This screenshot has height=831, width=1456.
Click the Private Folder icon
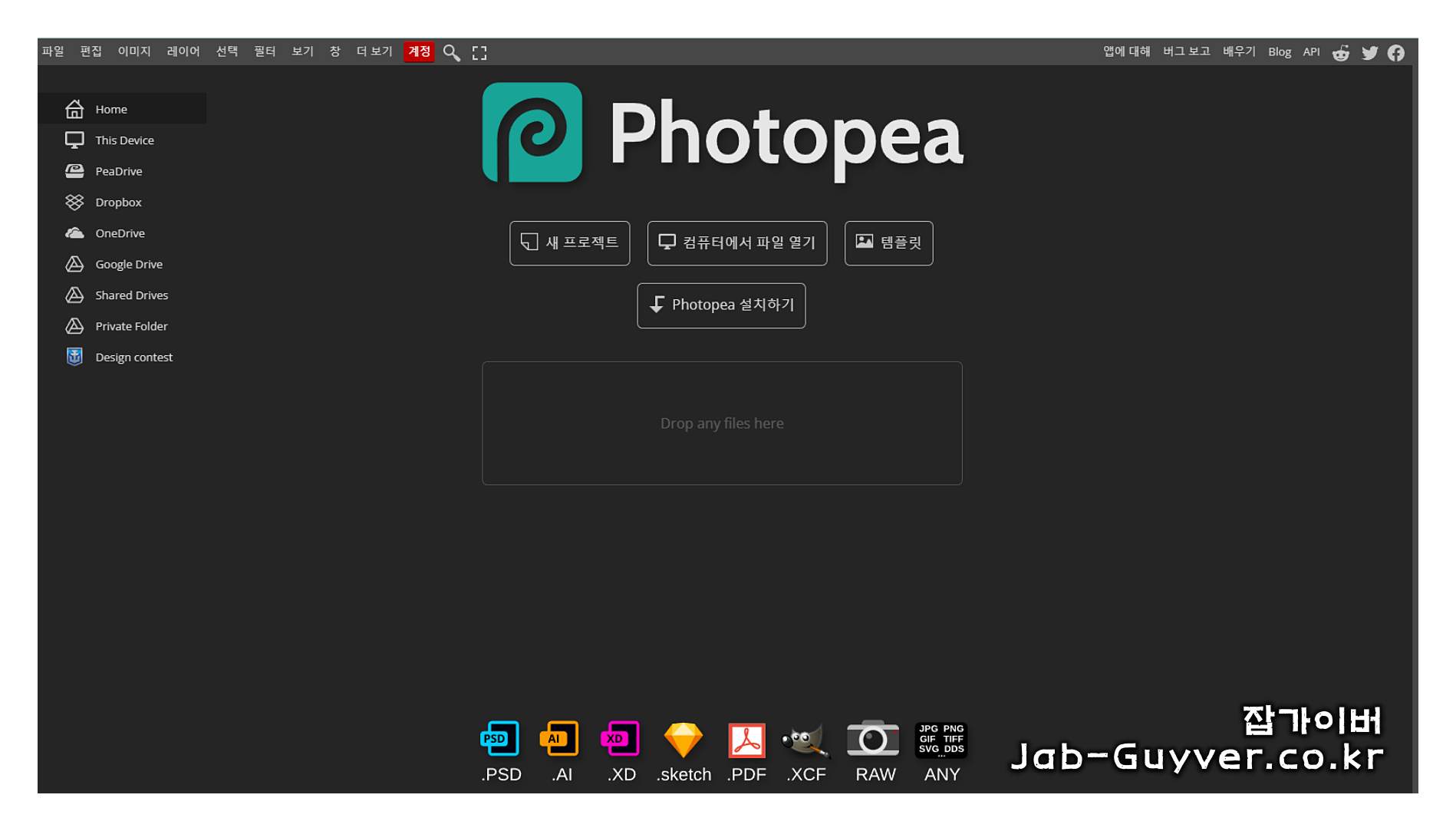(74, 326)
